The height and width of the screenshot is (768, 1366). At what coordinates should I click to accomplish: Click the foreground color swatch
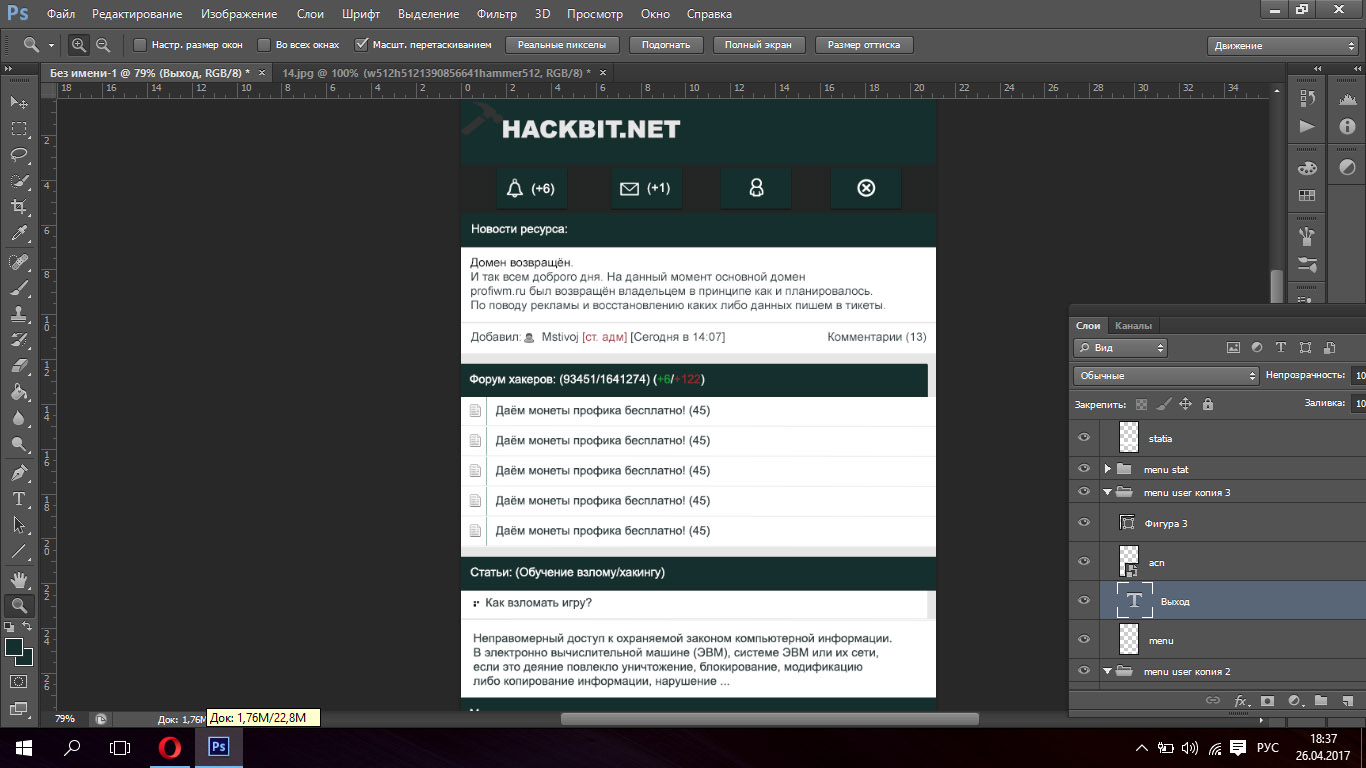click(x=14, y=647)
